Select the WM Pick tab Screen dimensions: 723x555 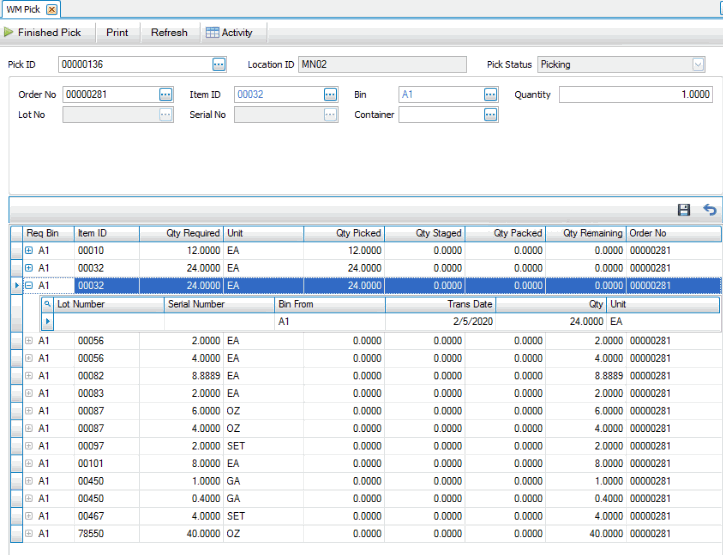point(25,8)
